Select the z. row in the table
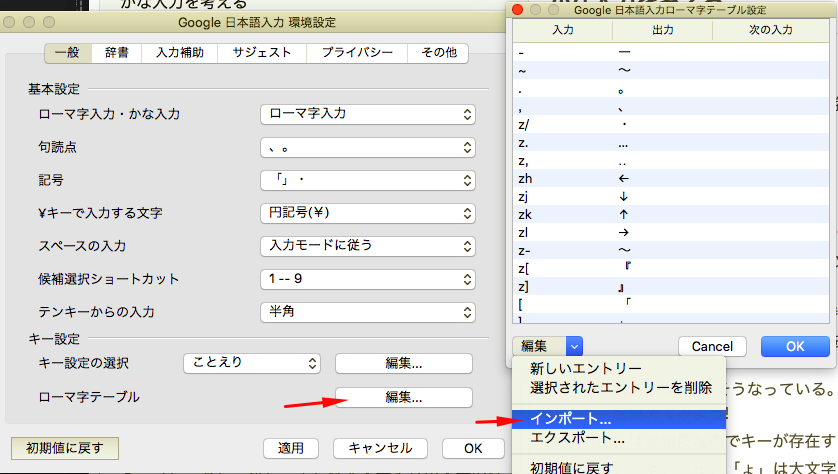The height and width of the screenshot is (474, 838). [671, 143]
